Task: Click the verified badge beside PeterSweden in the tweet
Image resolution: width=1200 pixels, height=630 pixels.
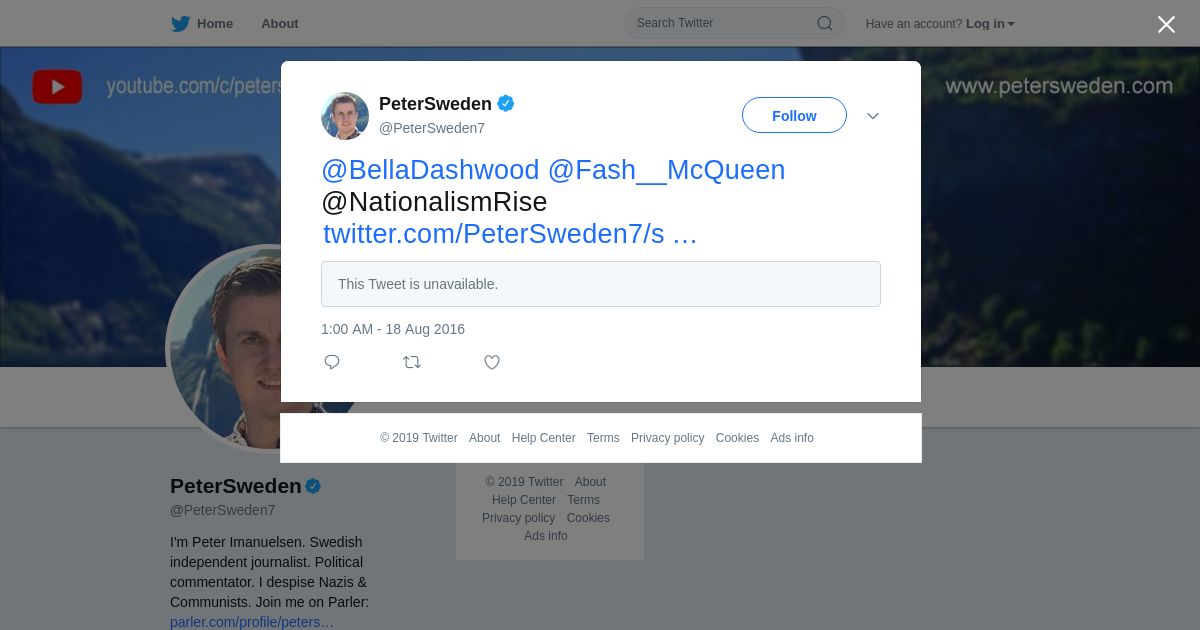Action: tap(506, 103)
